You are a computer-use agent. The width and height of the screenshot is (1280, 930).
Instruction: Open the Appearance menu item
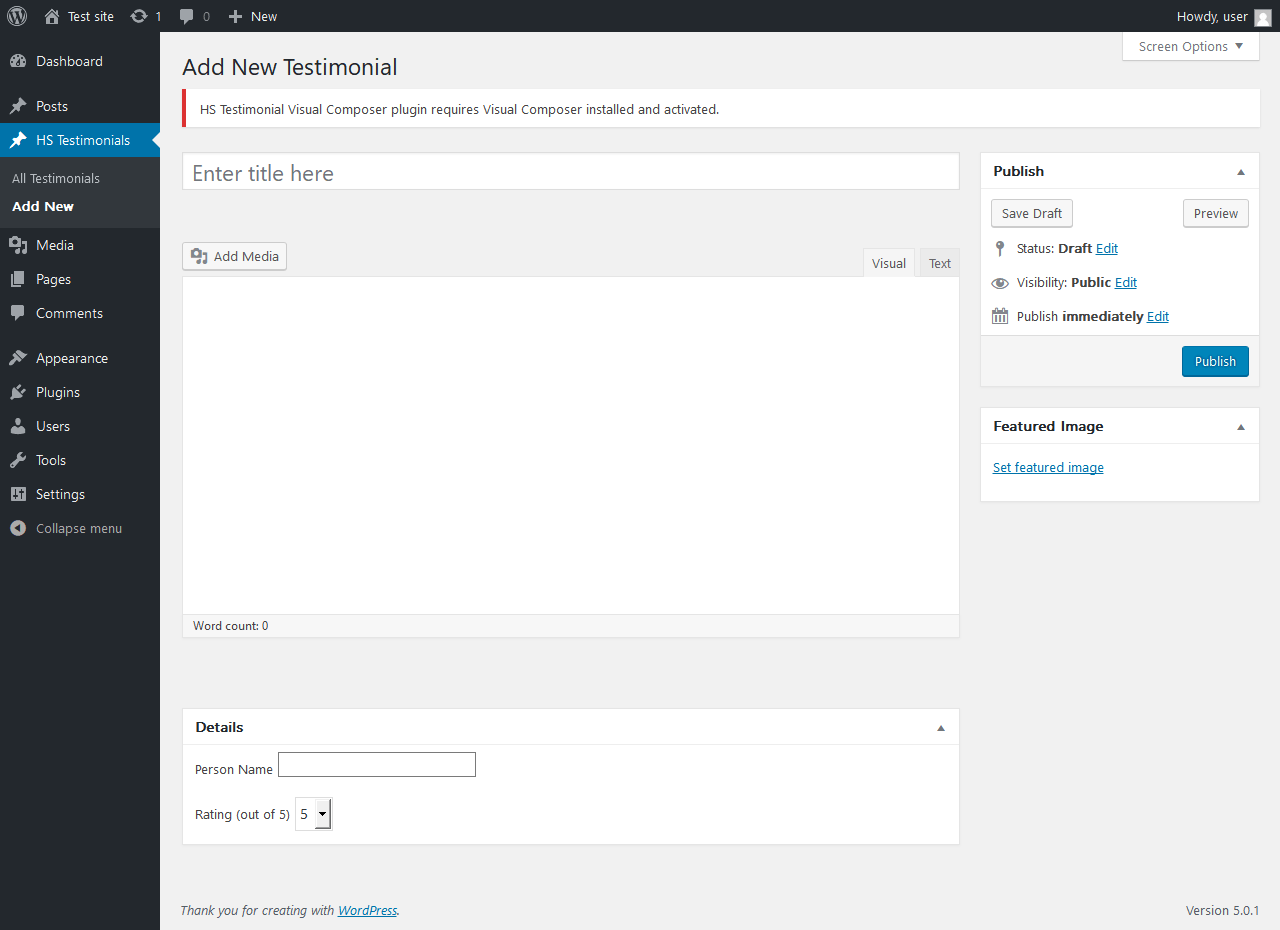(x=80, y=358)
